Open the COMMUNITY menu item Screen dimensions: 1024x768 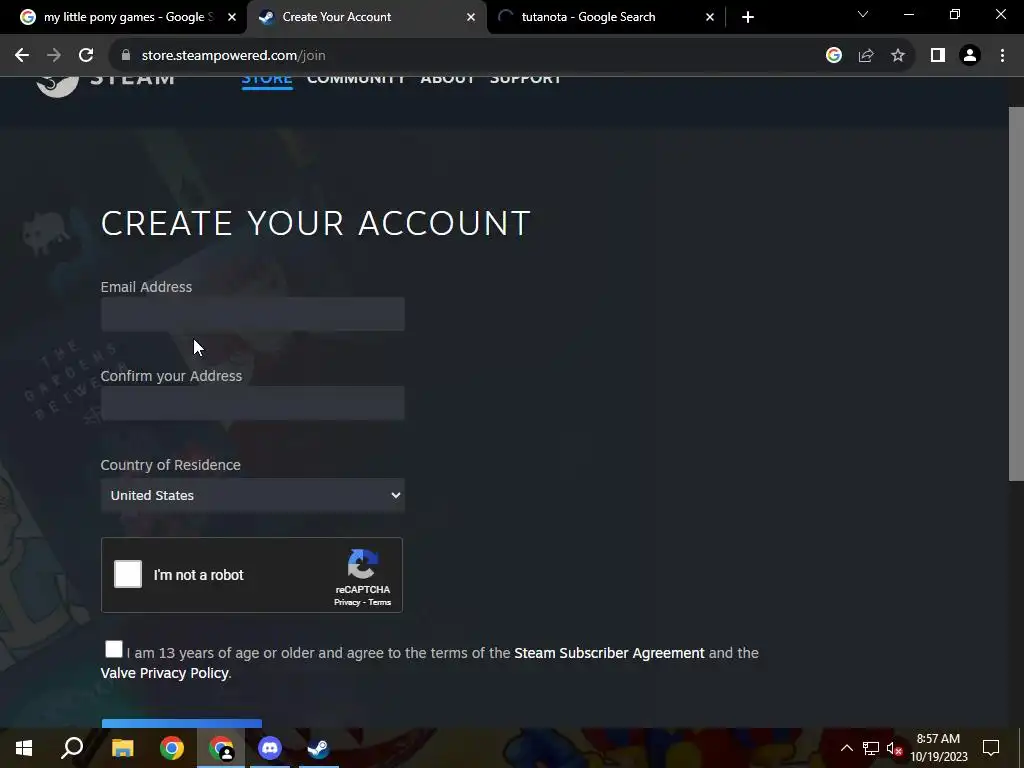[356, 79]
